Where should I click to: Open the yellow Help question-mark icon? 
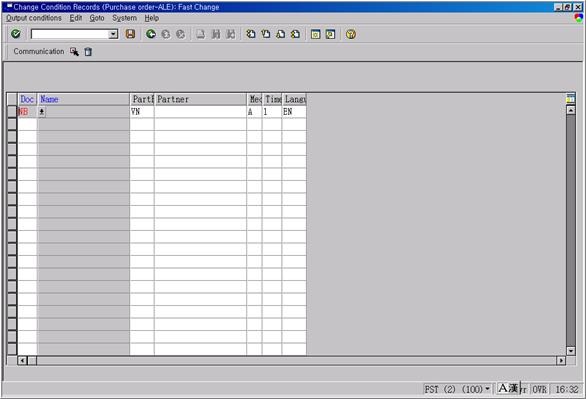point(351,34)
